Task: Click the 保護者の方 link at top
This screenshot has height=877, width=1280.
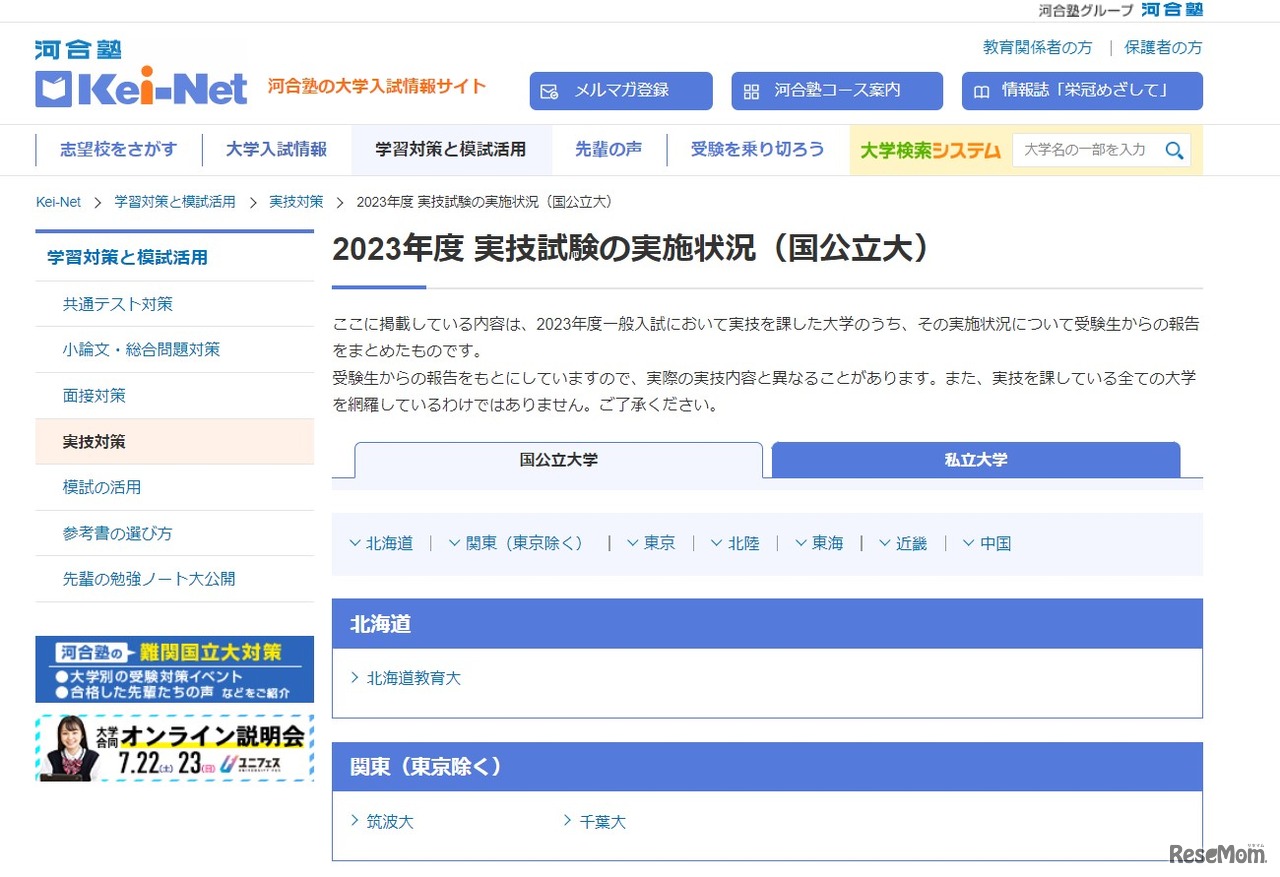Action: 1163,46
